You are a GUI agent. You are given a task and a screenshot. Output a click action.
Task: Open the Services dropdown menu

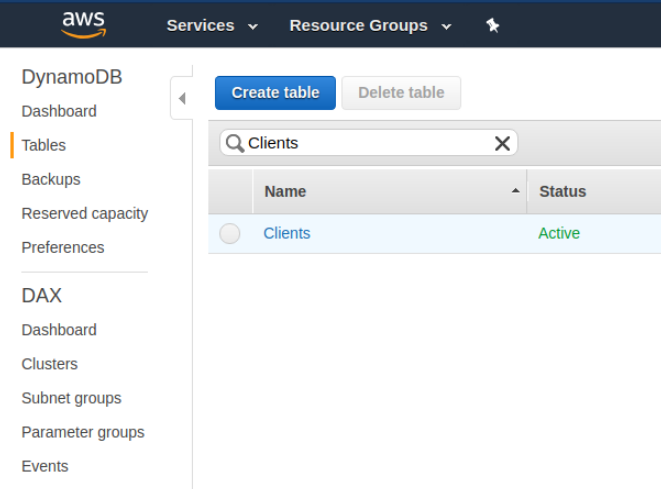pos(212,26)
